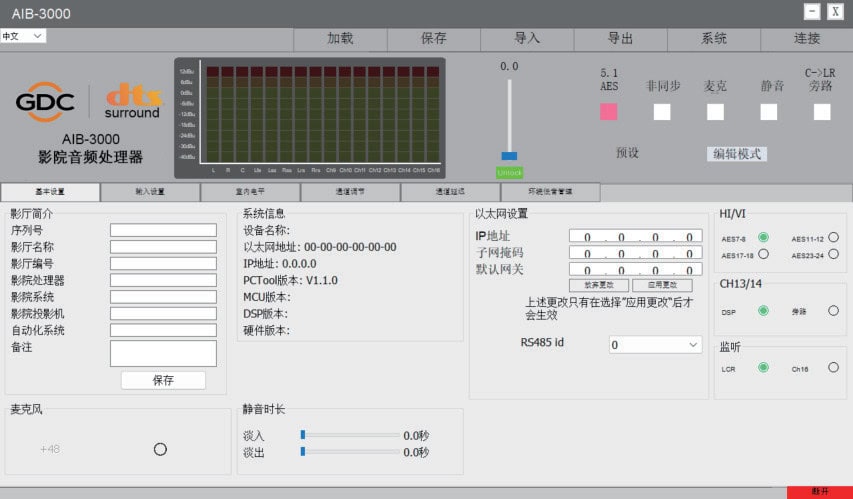
Task: Select the AES11-12 HI/VI radio
Action: (833, 237)
